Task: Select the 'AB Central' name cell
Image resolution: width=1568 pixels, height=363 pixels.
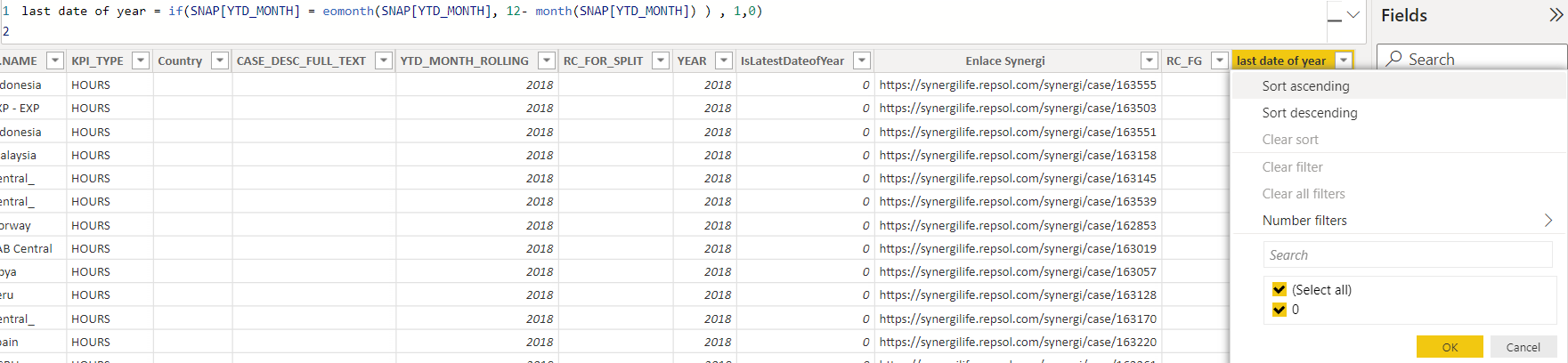Action: pos(32,248)
